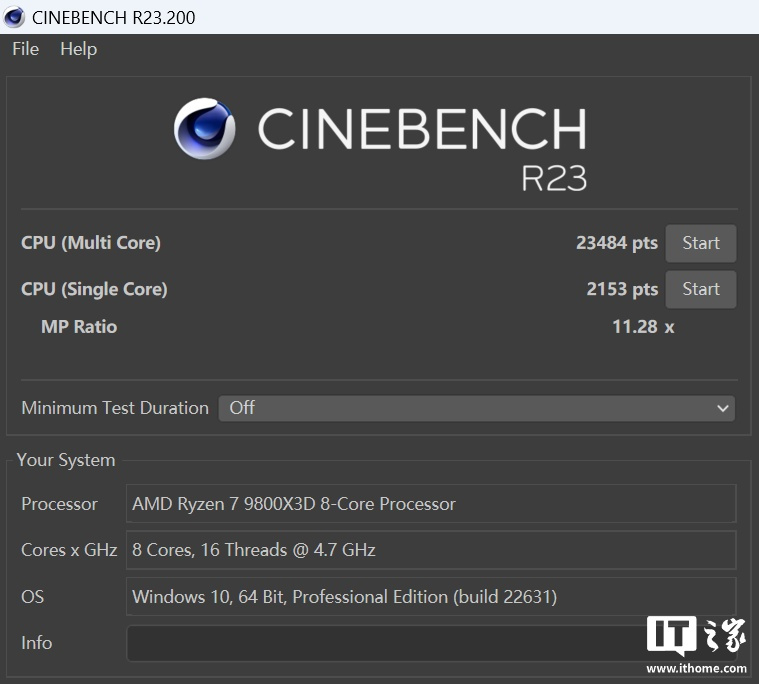Click the Cinebench app icon in title bar
Image resolution: width=759 pixels, height=684 pixels.
point(14,17)
